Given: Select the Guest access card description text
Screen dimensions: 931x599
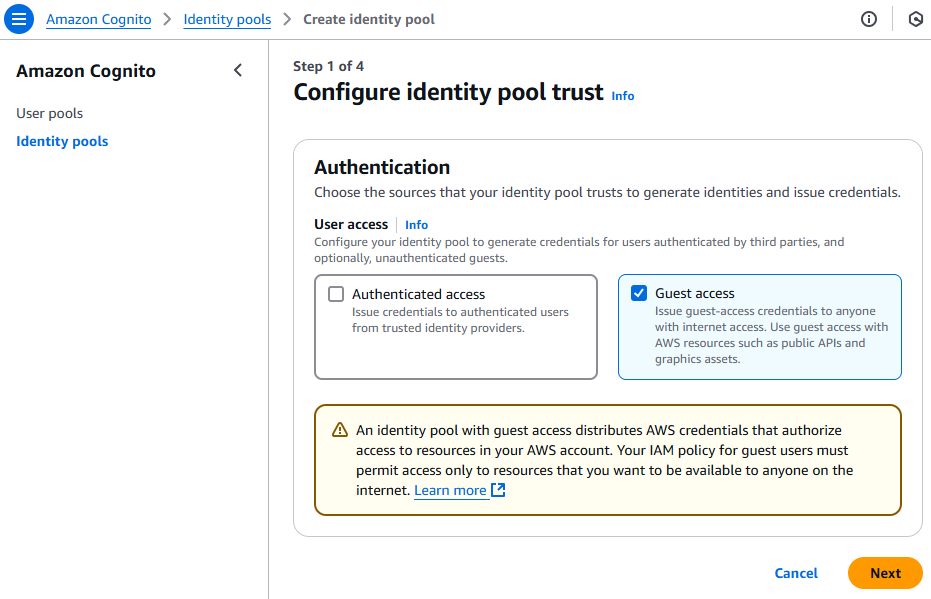Looking at the screenshot, I should click(x=771, y=335).
